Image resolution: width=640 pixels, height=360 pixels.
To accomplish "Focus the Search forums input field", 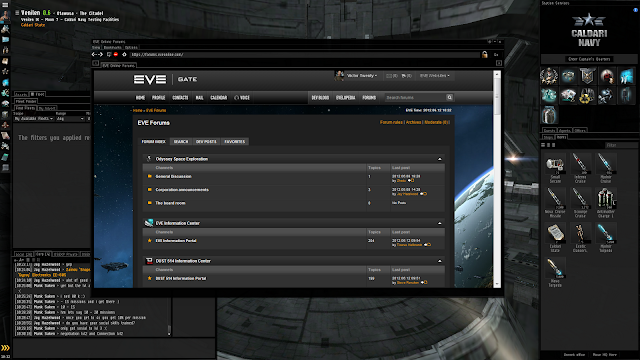I will point(415,98).
